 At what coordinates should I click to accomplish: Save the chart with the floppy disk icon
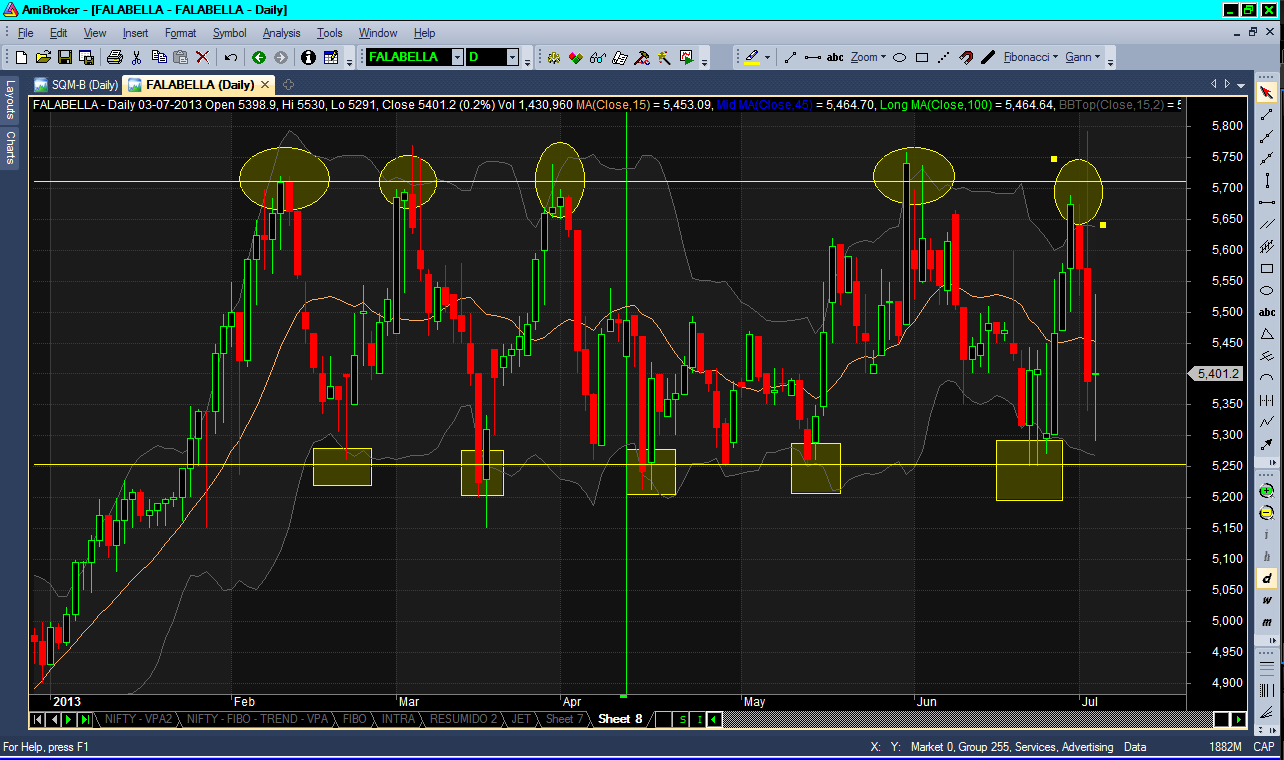point(65,57)
